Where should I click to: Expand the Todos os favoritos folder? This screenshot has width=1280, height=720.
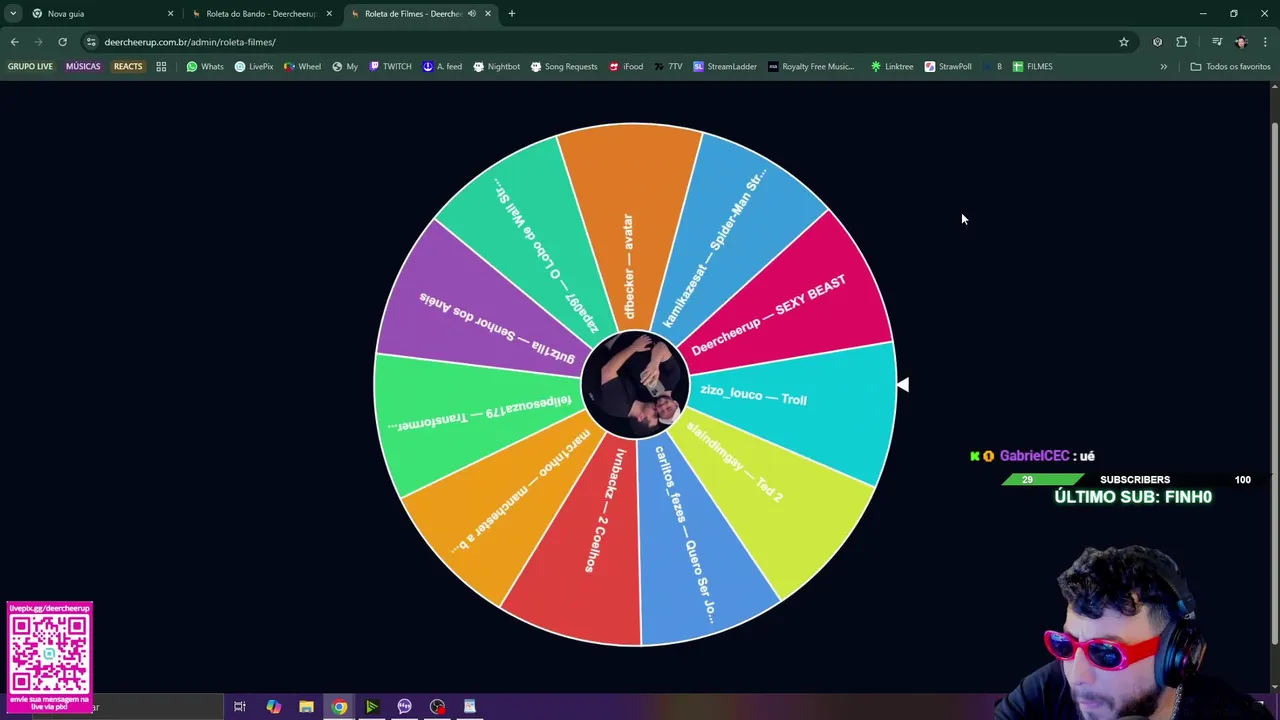click(1230, 67)
